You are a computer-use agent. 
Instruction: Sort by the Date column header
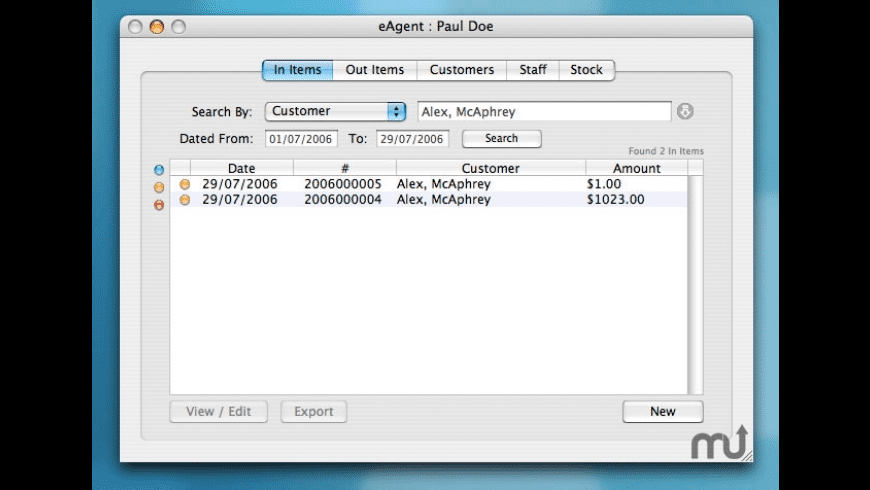click(241, 168)
